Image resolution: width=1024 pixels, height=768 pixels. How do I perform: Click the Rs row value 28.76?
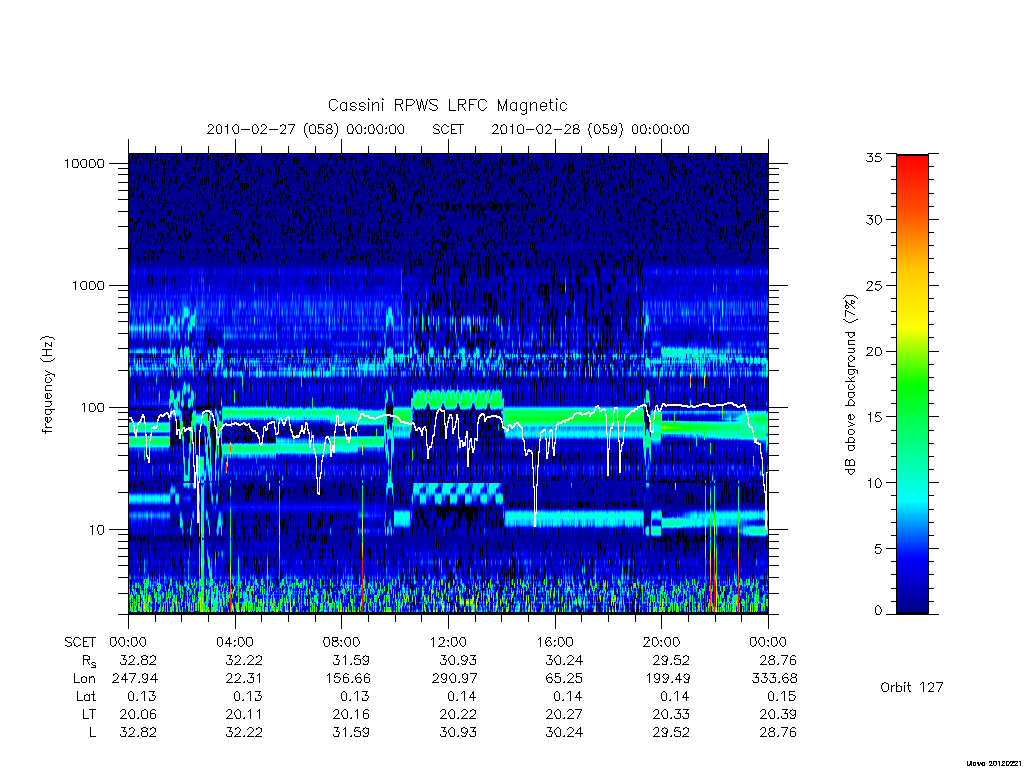[x=778, y=660]
